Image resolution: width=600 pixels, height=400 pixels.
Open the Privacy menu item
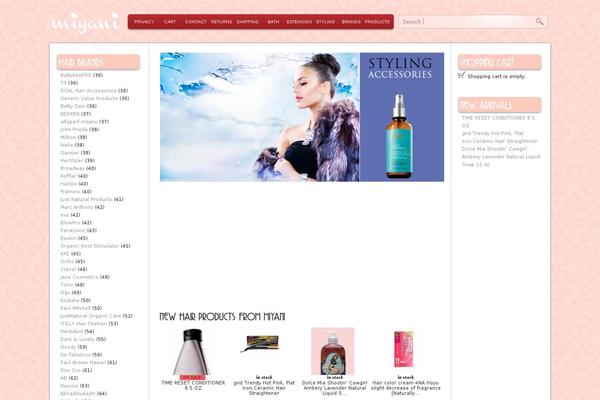pyautogui.click(x=144, y=22)
